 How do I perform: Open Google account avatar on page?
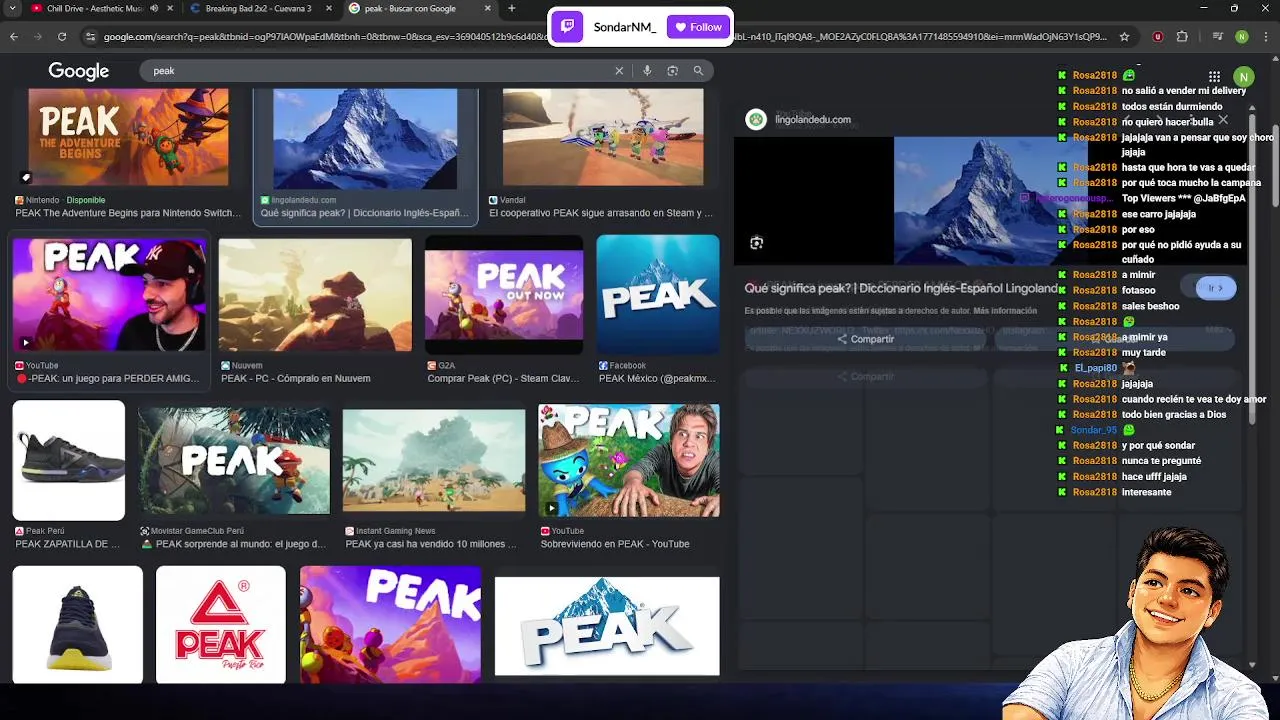1244,77
